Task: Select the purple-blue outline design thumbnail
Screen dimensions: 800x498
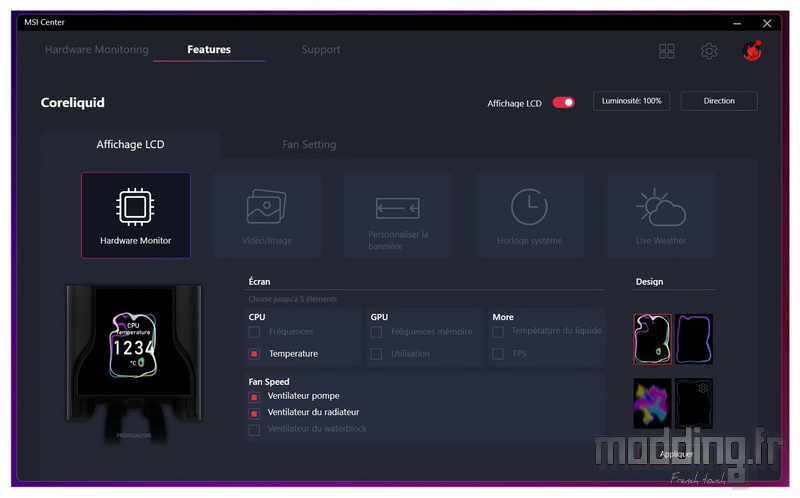Action: coord(694,339)
